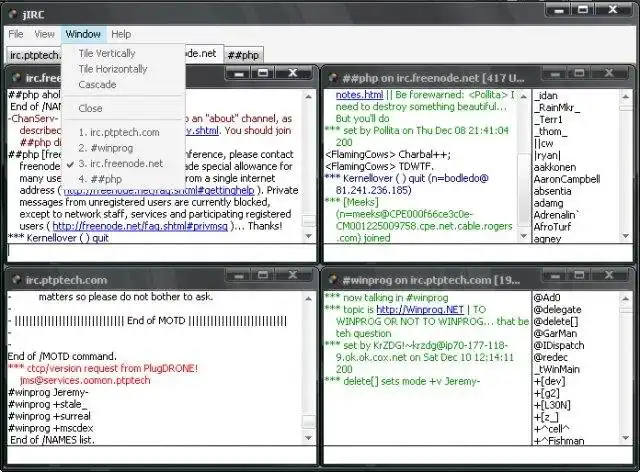Minimize the irc.ptptech.com window
Image resolution: width=640 pixels, height=472 pixels.
point(239,275)
